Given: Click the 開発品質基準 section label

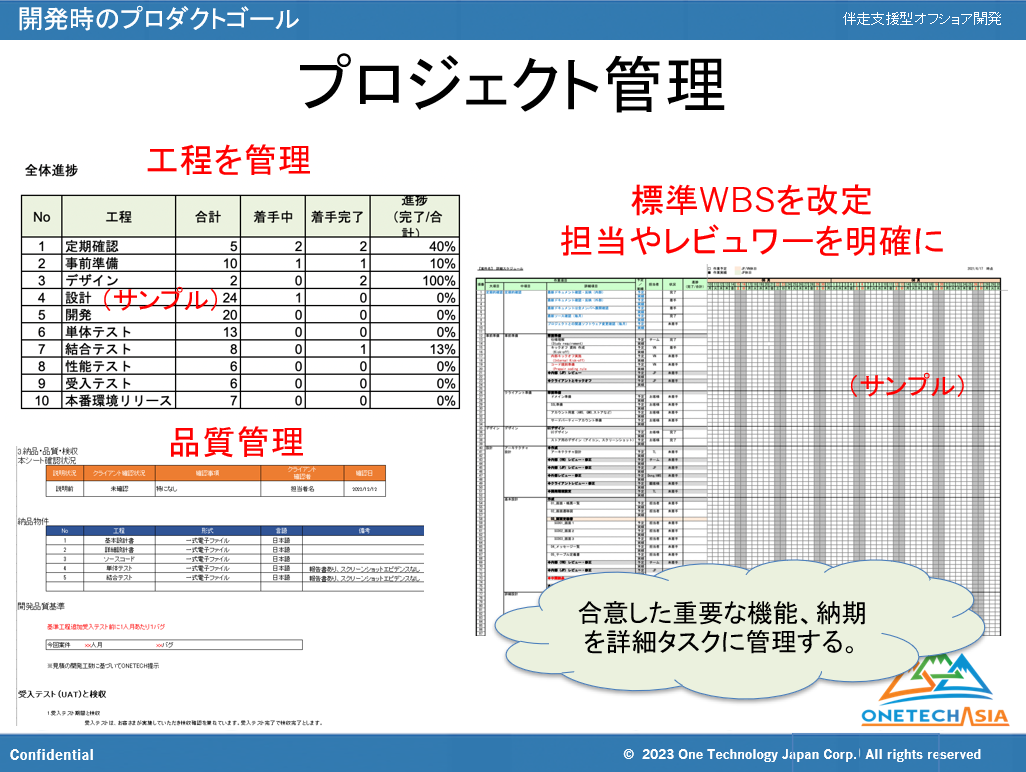Looking at the screenshot, I should tap(41, 606).
